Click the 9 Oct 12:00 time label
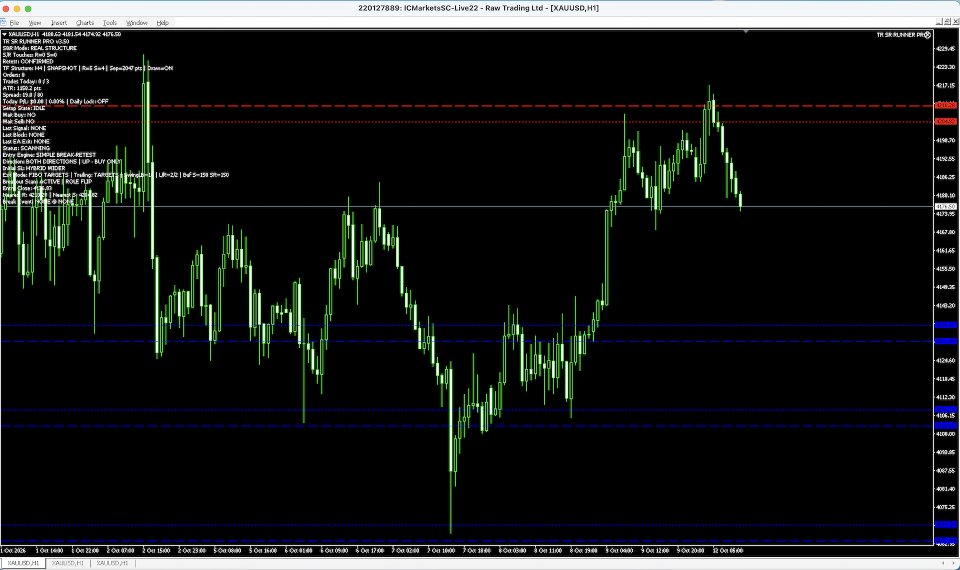 [x=654, y=550]
